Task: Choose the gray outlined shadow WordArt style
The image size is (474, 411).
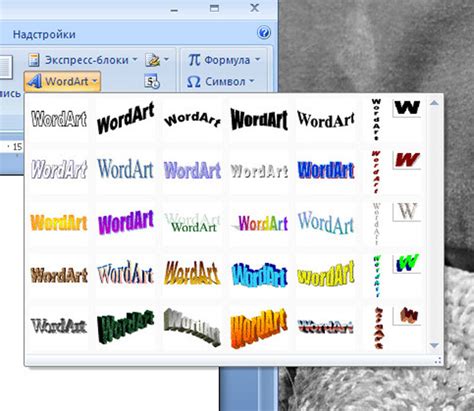Action: 59,326
